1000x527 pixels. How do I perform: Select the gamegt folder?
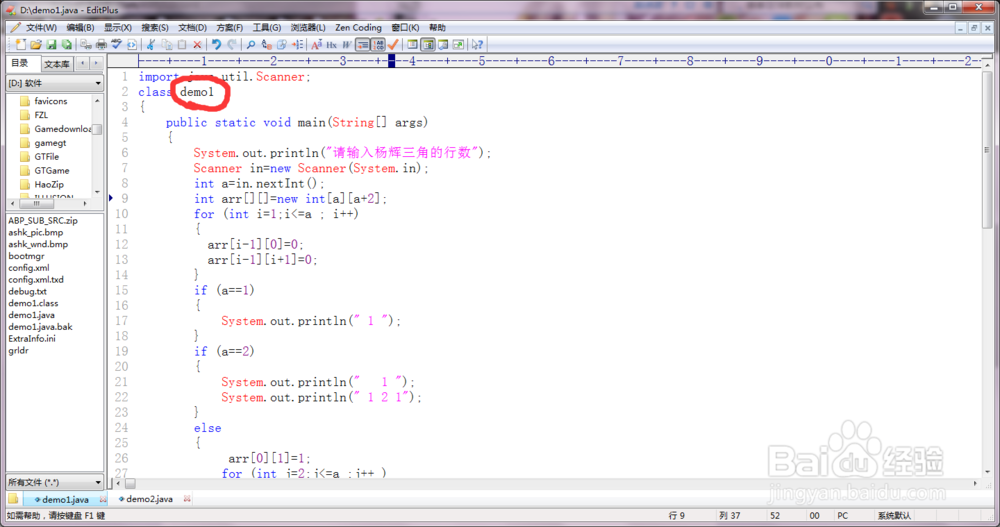[50, 143]
